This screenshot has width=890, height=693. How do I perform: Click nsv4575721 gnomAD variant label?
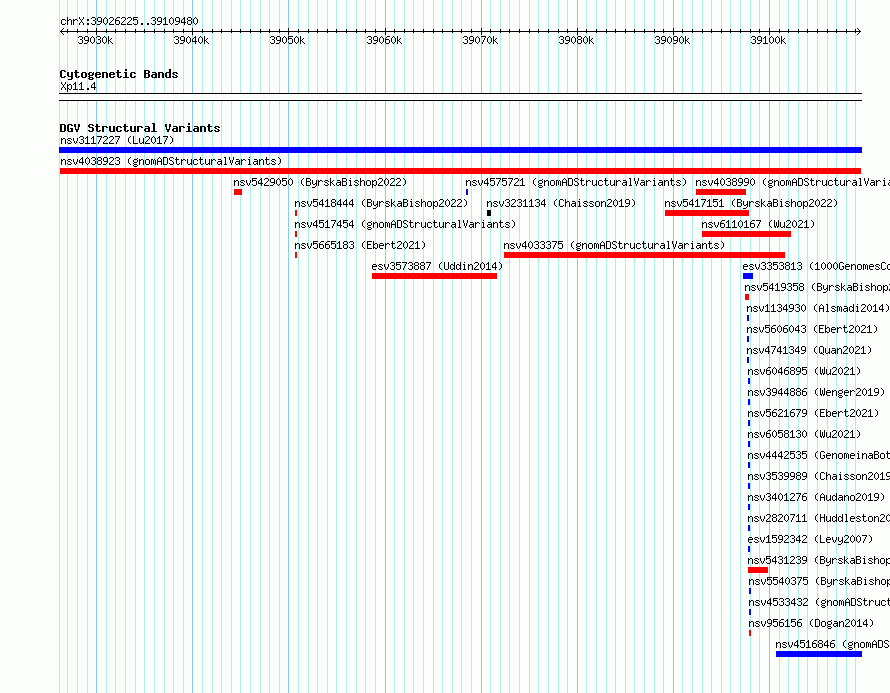576,182
